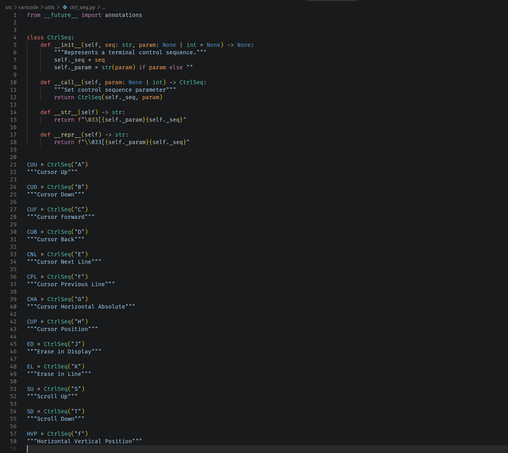Click the 'SU = CtrlSeq("S")' assignment
The image size is (508, 453).
pos(56,389)
